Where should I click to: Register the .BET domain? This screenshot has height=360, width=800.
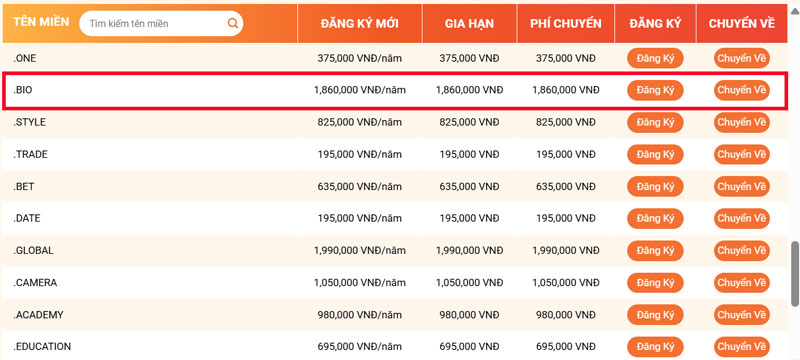point(655,187)
